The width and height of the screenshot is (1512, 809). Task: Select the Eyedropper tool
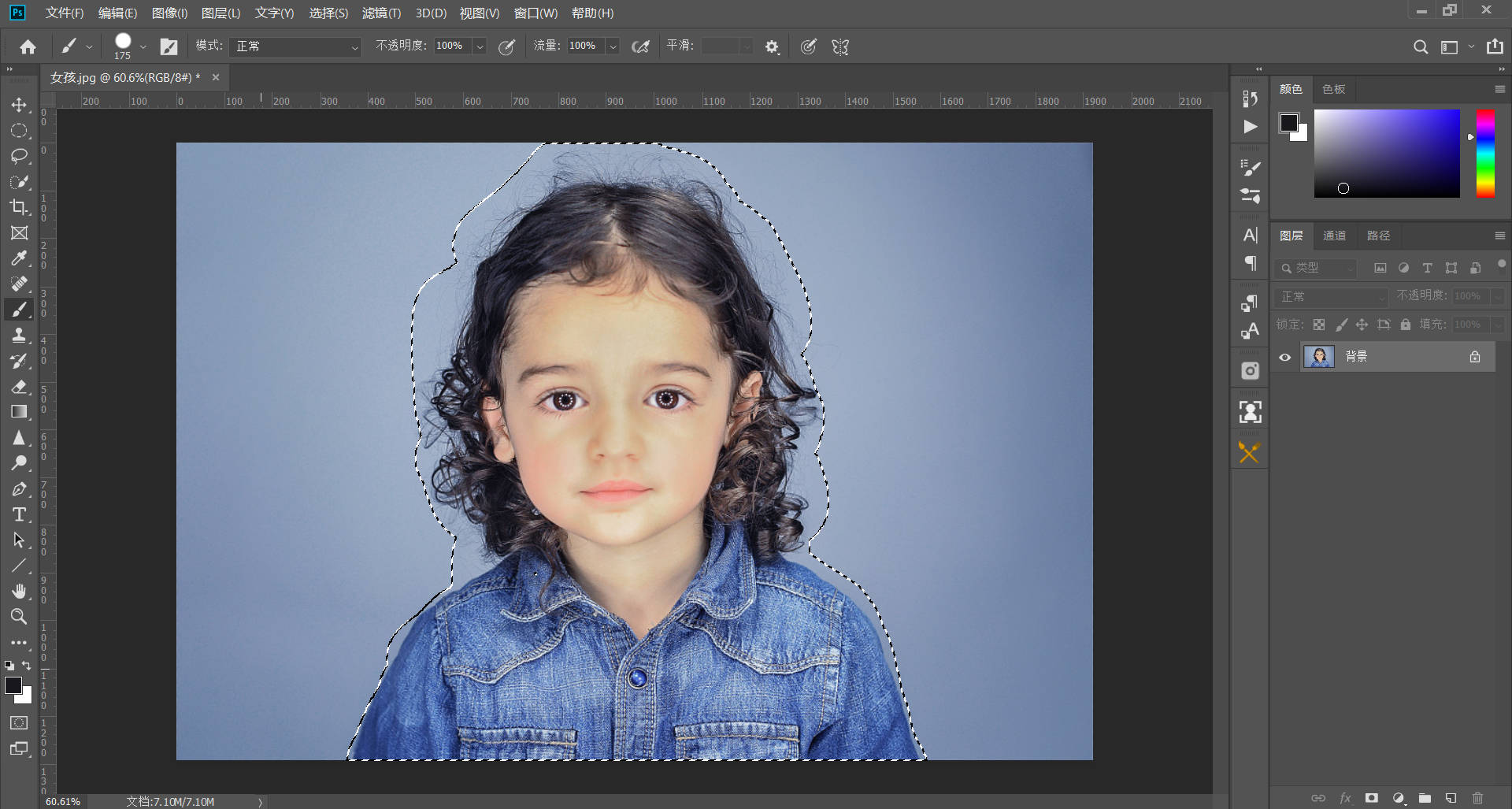(x=19, y=258)
